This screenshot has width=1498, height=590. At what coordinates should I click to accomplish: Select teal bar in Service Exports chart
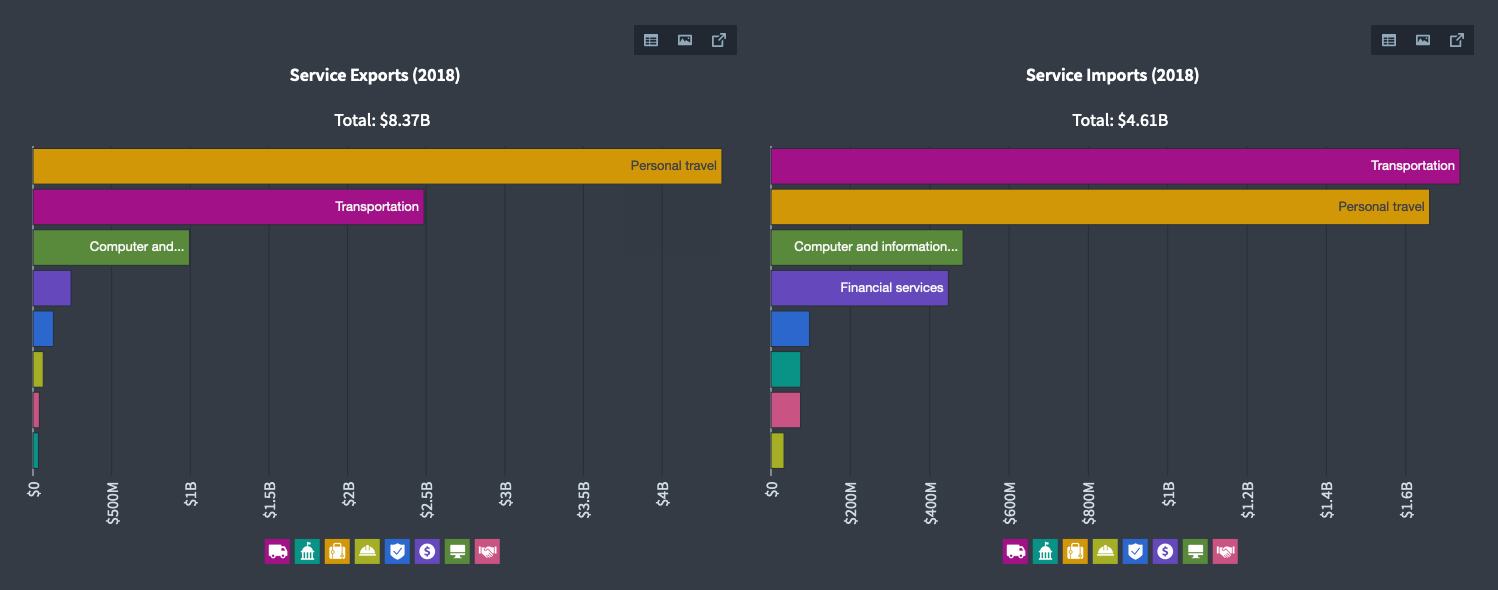click(35, 450)
